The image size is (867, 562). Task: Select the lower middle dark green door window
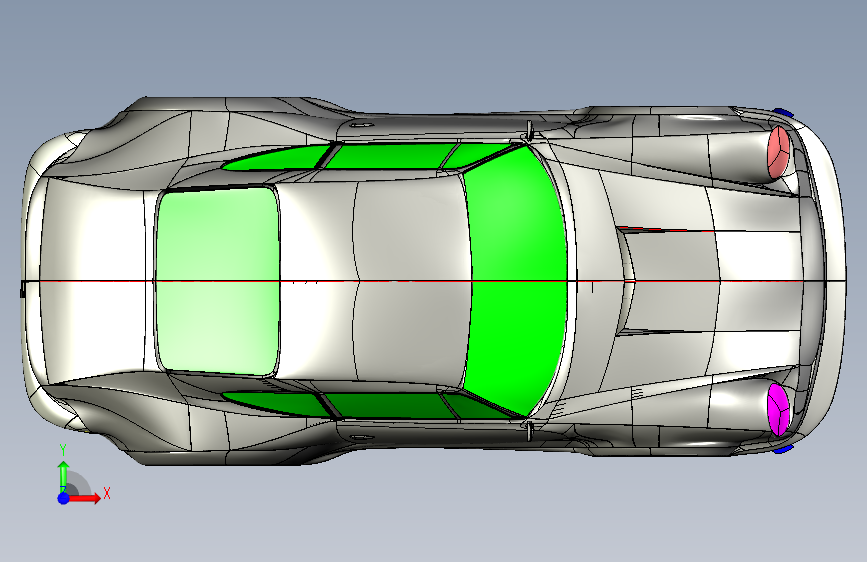(390, 406)
